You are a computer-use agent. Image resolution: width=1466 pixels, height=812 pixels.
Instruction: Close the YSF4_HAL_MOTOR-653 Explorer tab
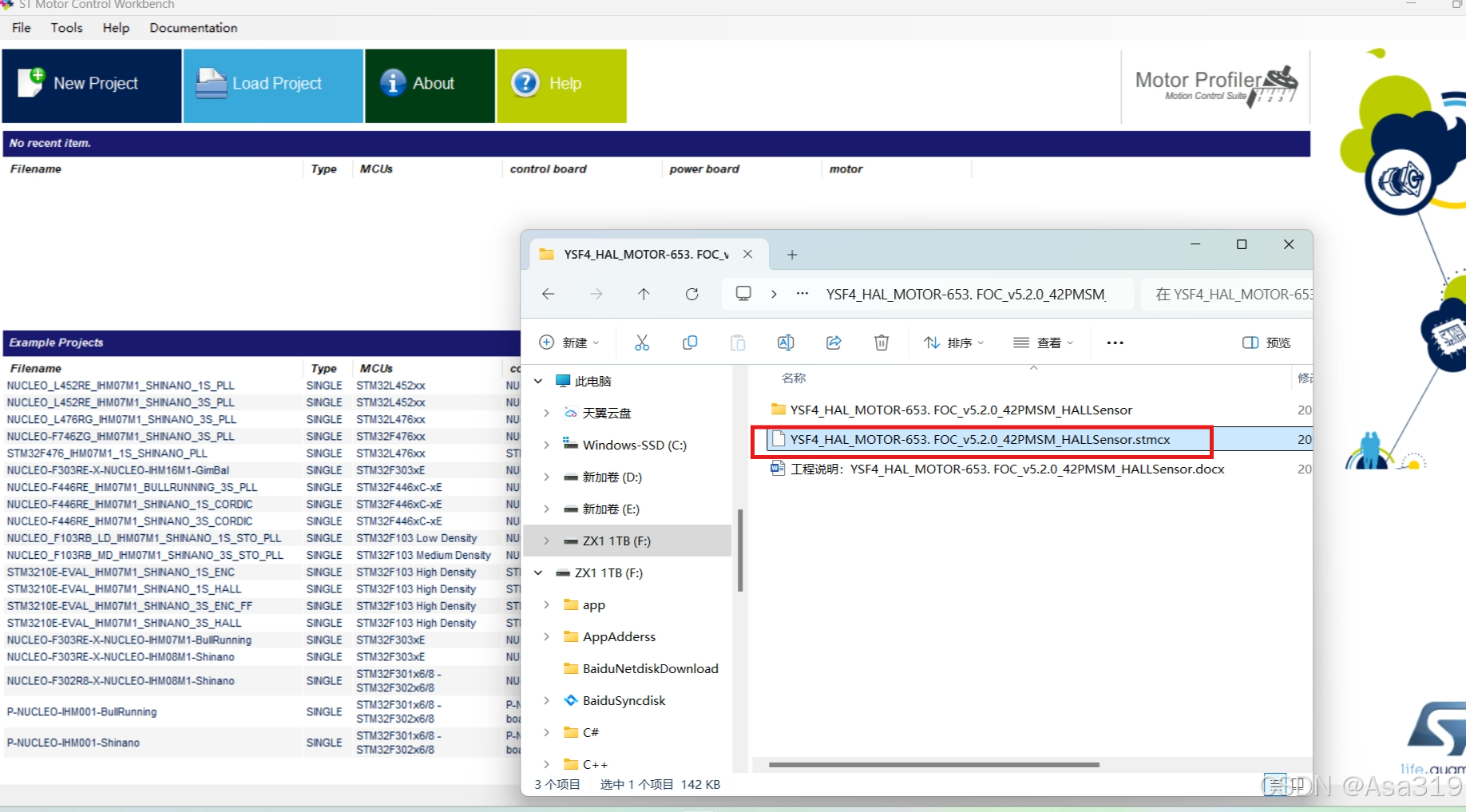pos(747,254)
